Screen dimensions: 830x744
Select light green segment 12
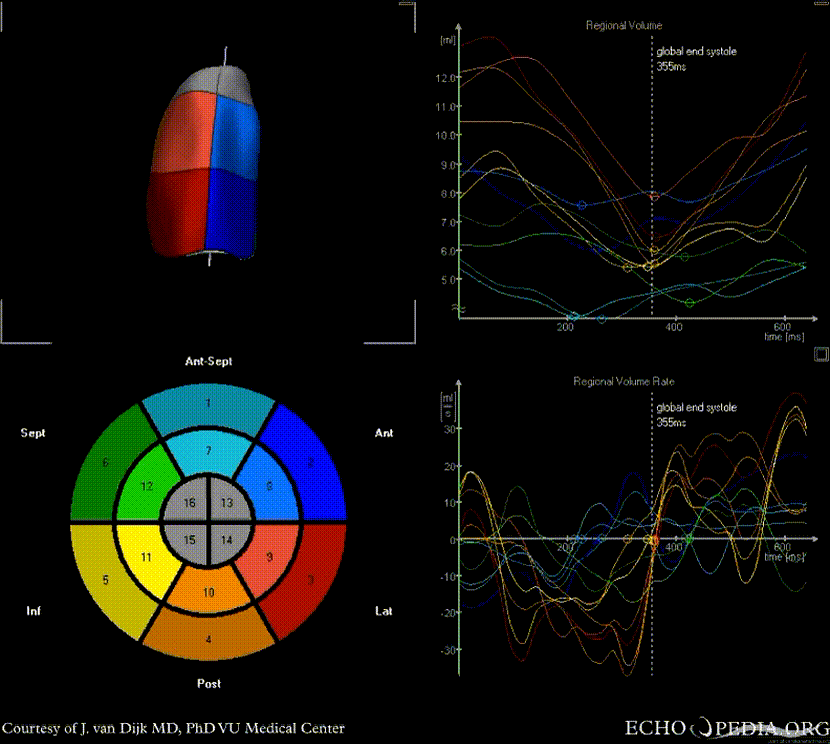click(146, 487)
